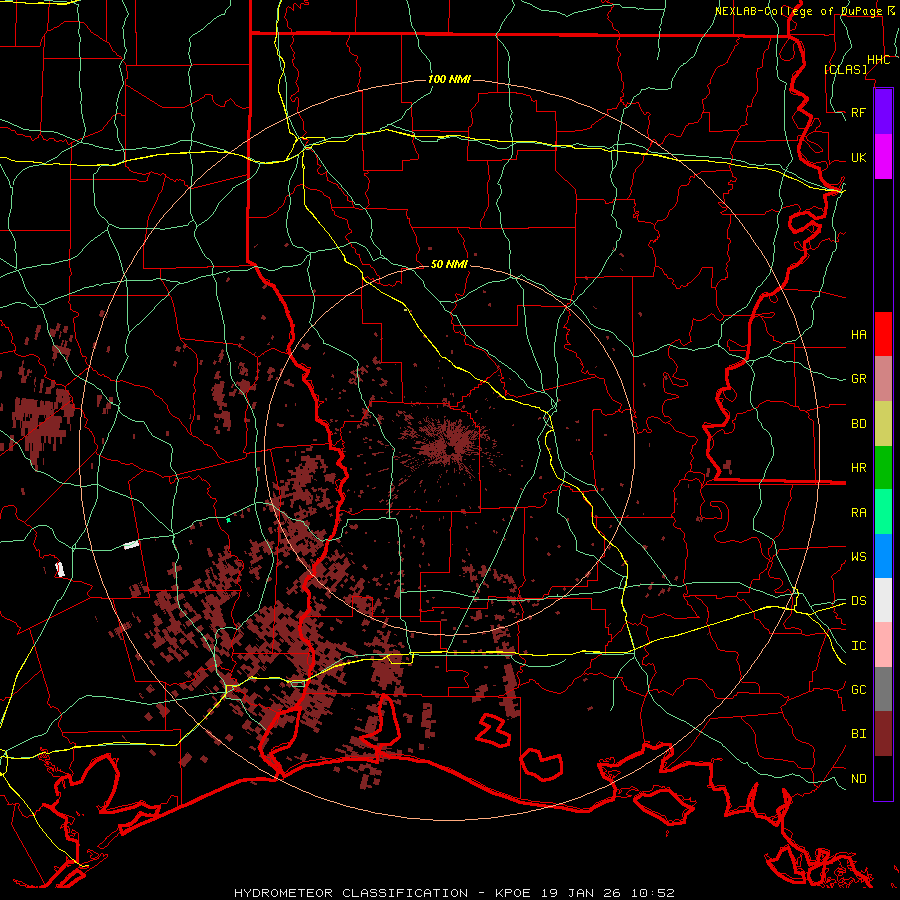
Task: Click the ND black legend swatch
Action: click(883, 778)
